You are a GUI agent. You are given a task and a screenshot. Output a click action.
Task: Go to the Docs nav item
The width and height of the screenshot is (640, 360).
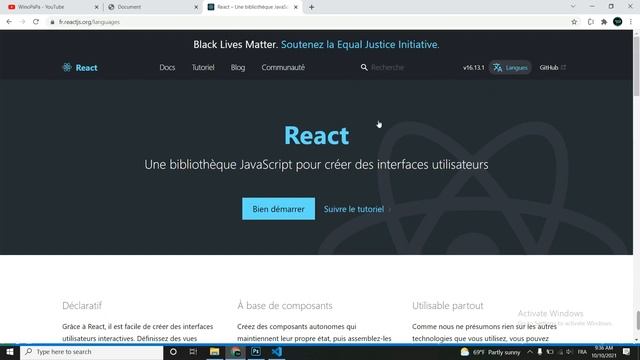[x=167, y=67]
